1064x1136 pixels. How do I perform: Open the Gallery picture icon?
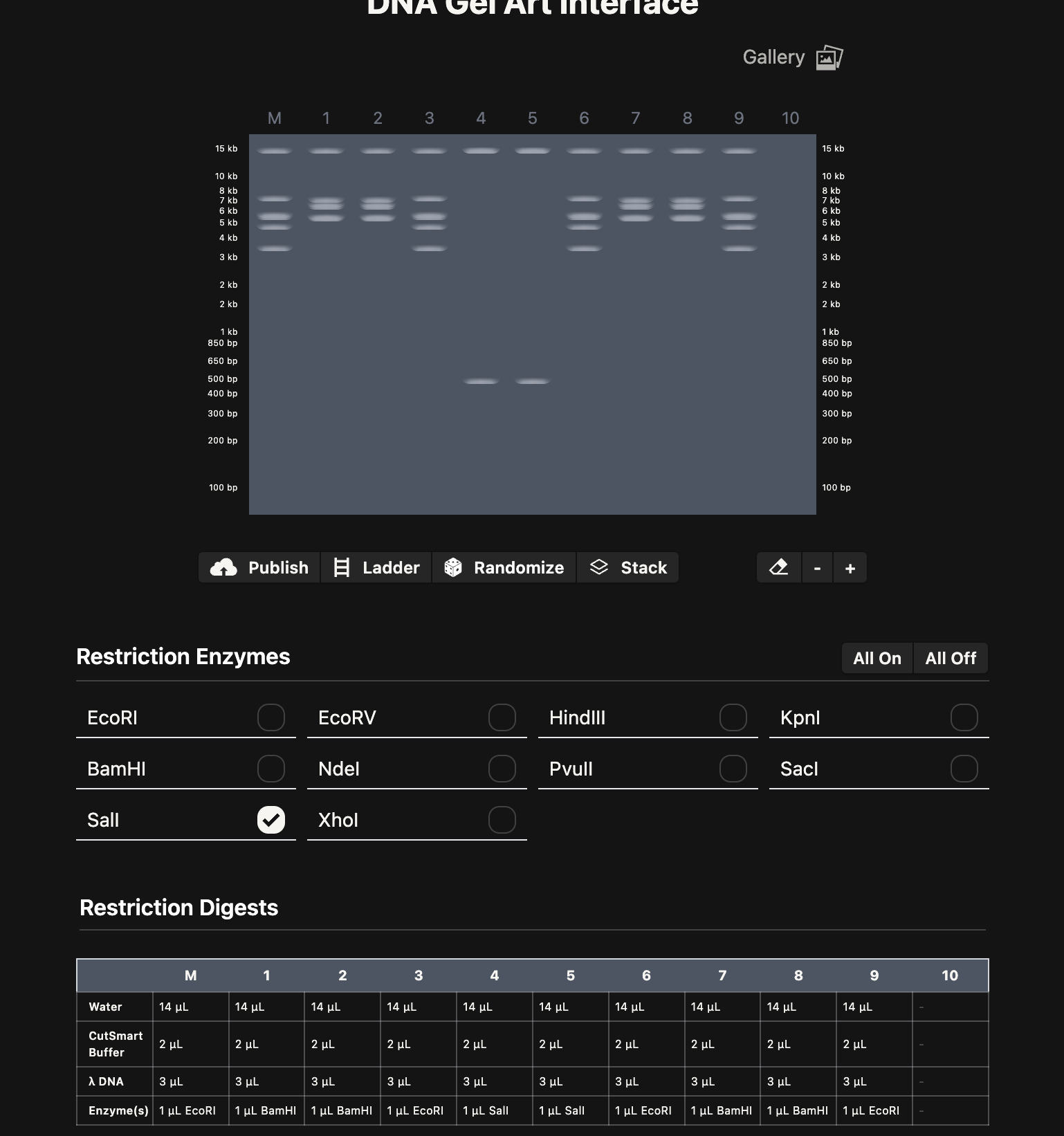point(829,58)
